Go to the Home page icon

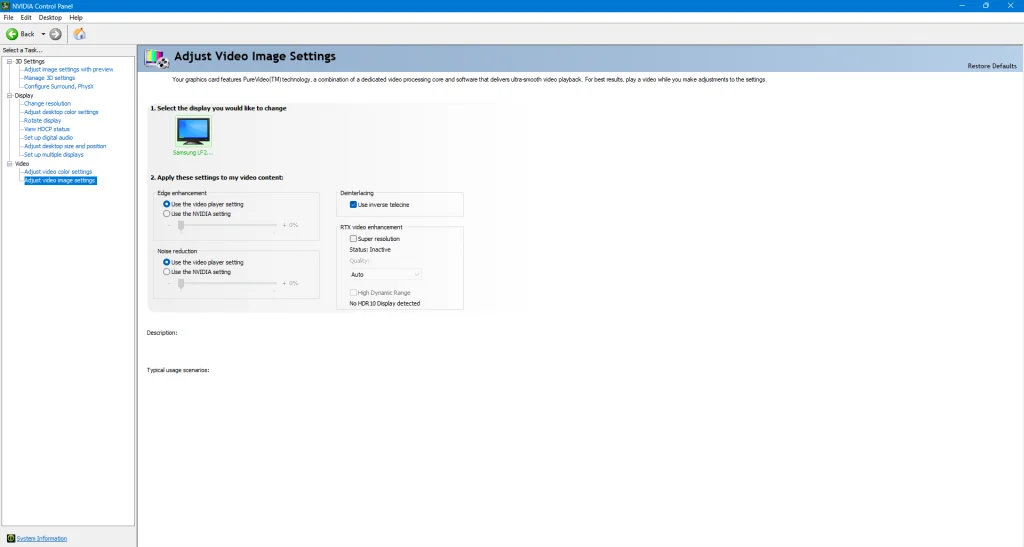(80, 34)
